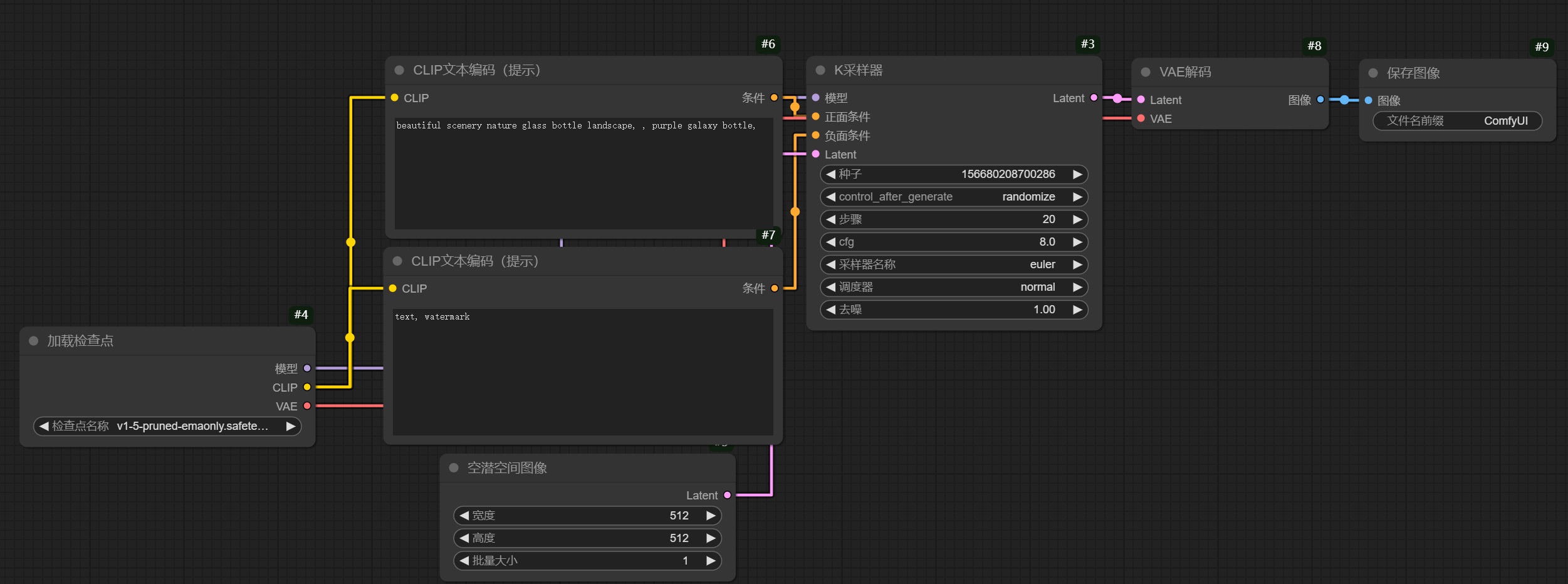
Task: Change control_after_generate randomize option
Action: [953, 197]
